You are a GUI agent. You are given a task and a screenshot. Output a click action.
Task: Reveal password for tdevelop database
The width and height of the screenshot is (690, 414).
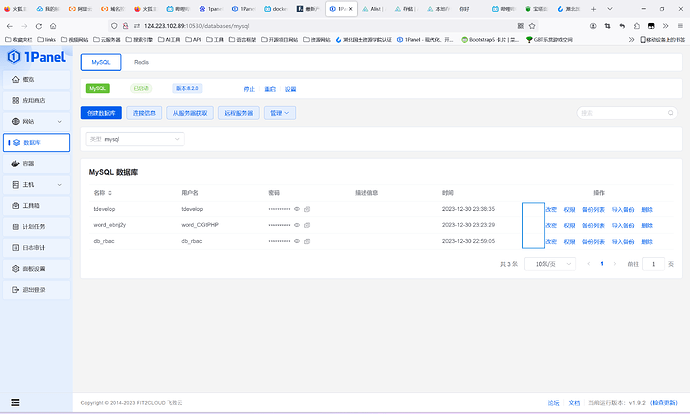pyautogui.click(x=297, y=209)
